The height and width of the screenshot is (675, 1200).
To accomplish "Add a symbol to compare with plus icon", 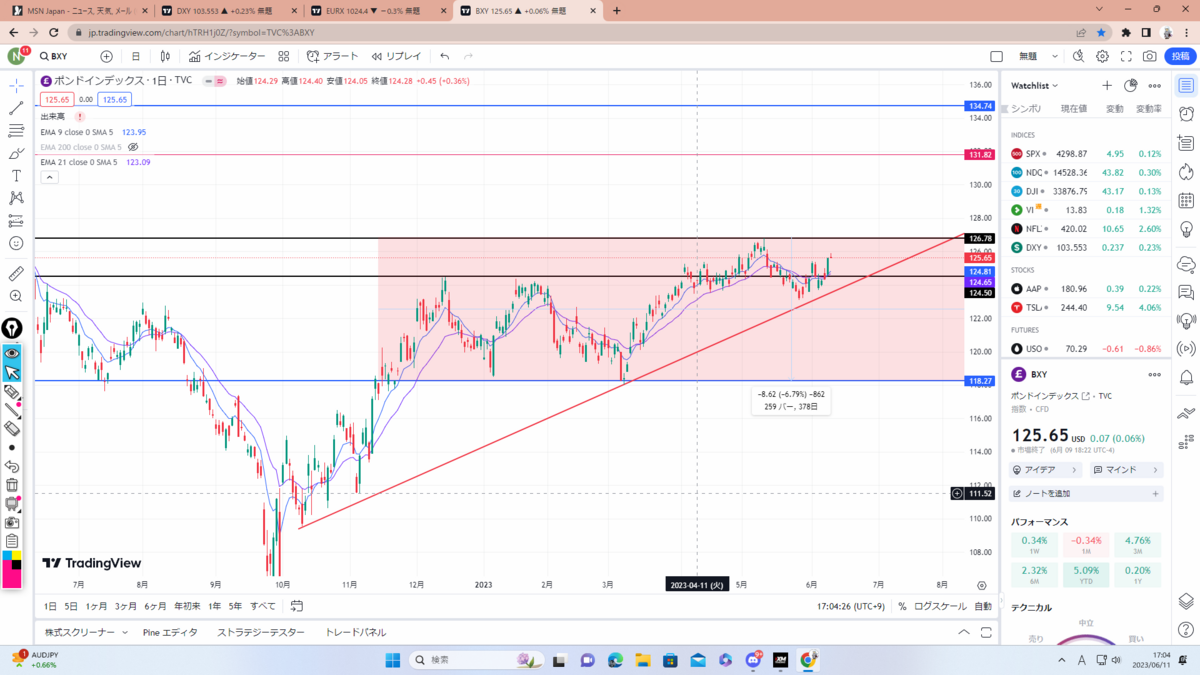I will 106,56.
